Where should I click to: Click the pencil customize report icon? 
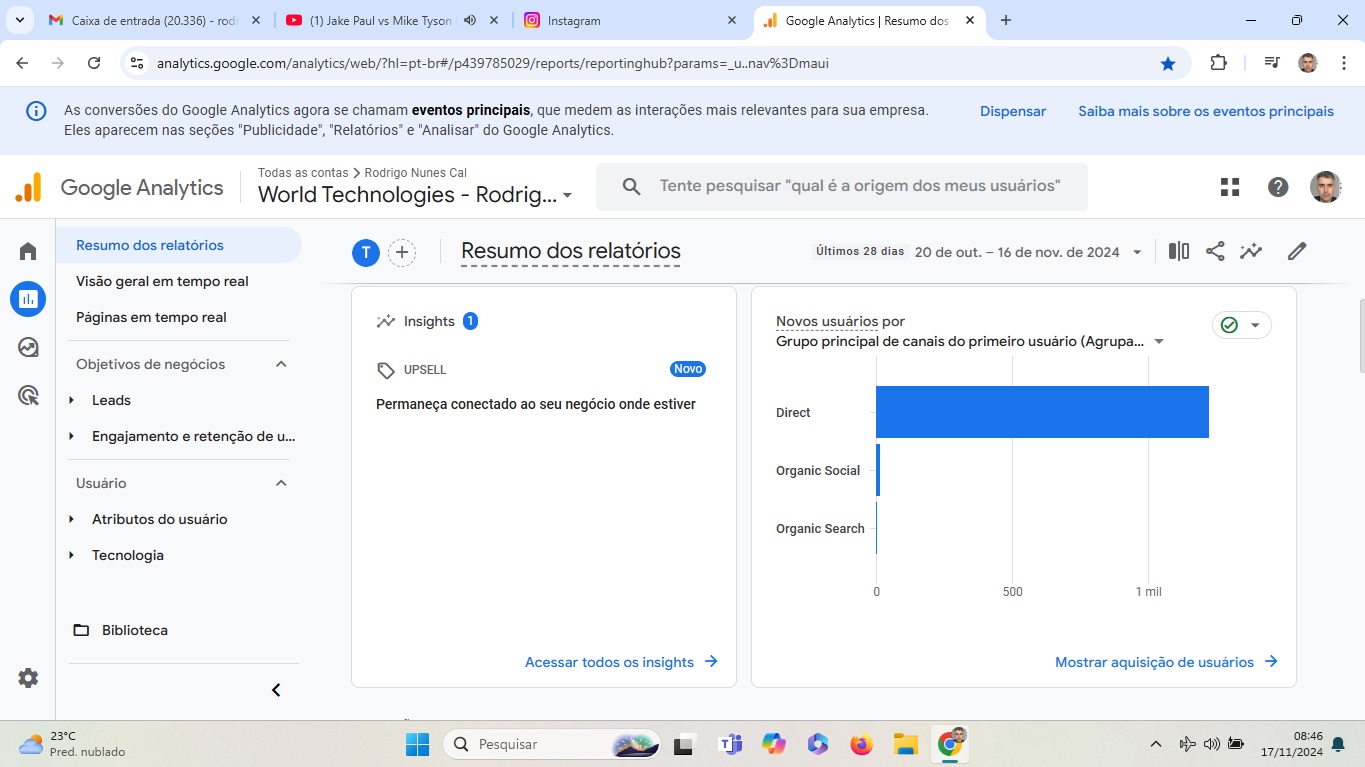(1297, 252)
